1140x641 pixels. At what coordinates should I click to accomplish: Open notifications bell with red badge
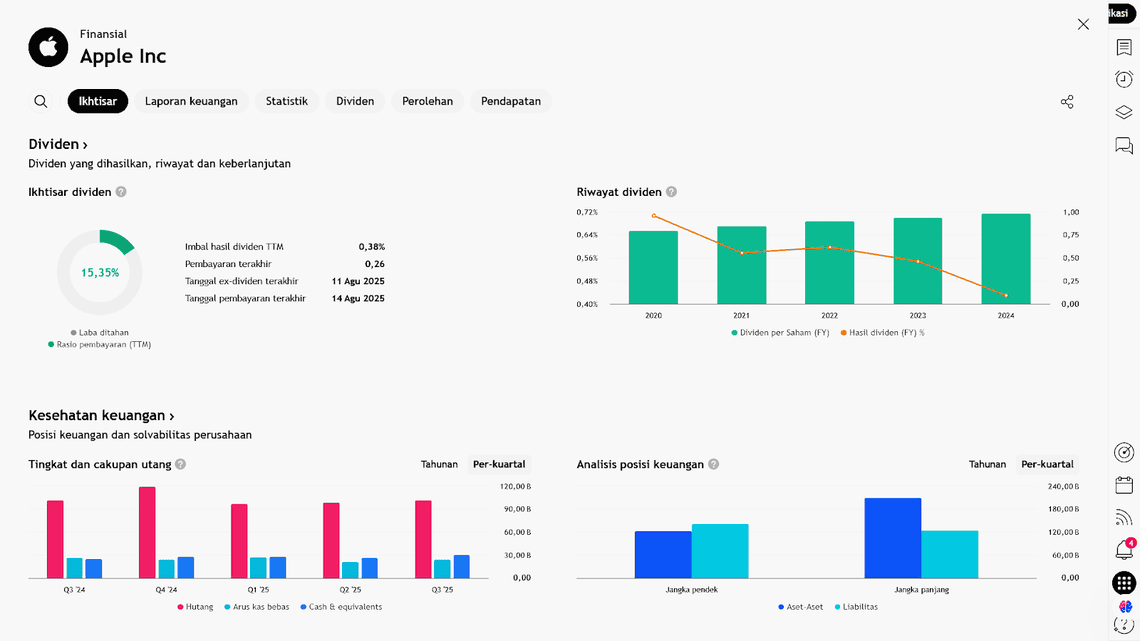click(1124, 549)
